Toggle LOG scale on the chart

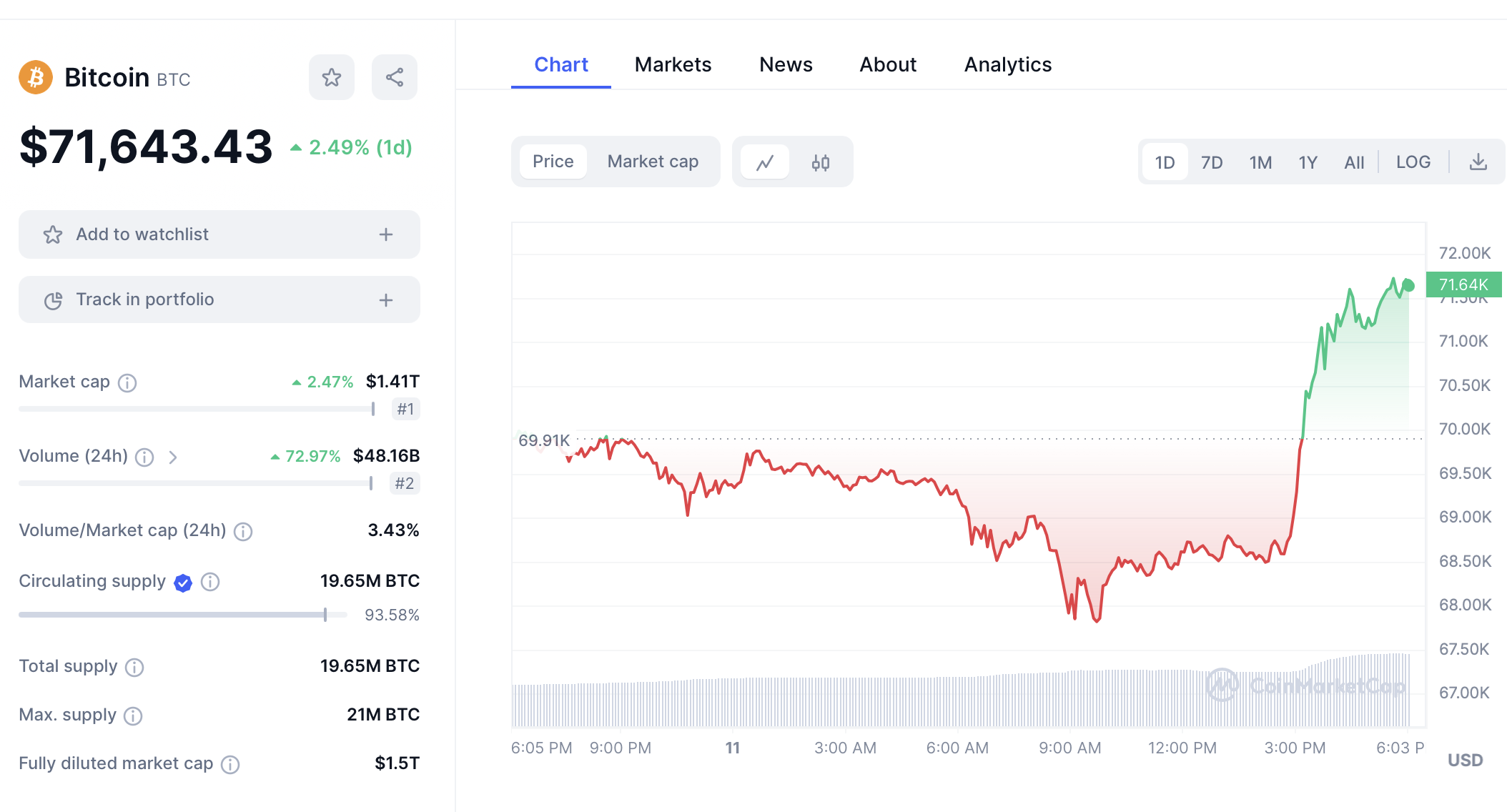click(1413, 162)
